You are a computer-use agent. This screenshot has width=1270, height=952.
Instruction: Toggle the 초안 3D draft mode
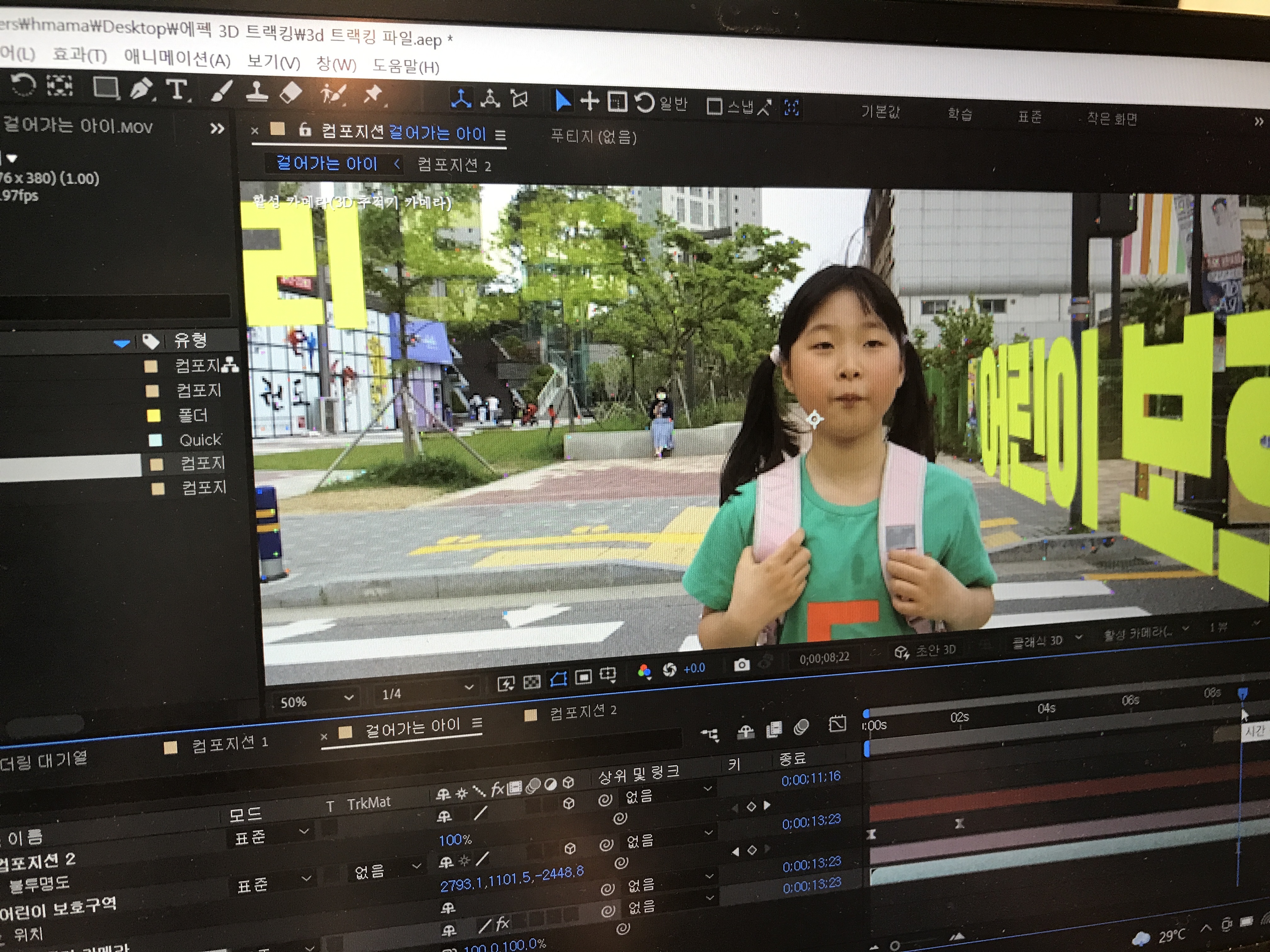coord(925,651)
